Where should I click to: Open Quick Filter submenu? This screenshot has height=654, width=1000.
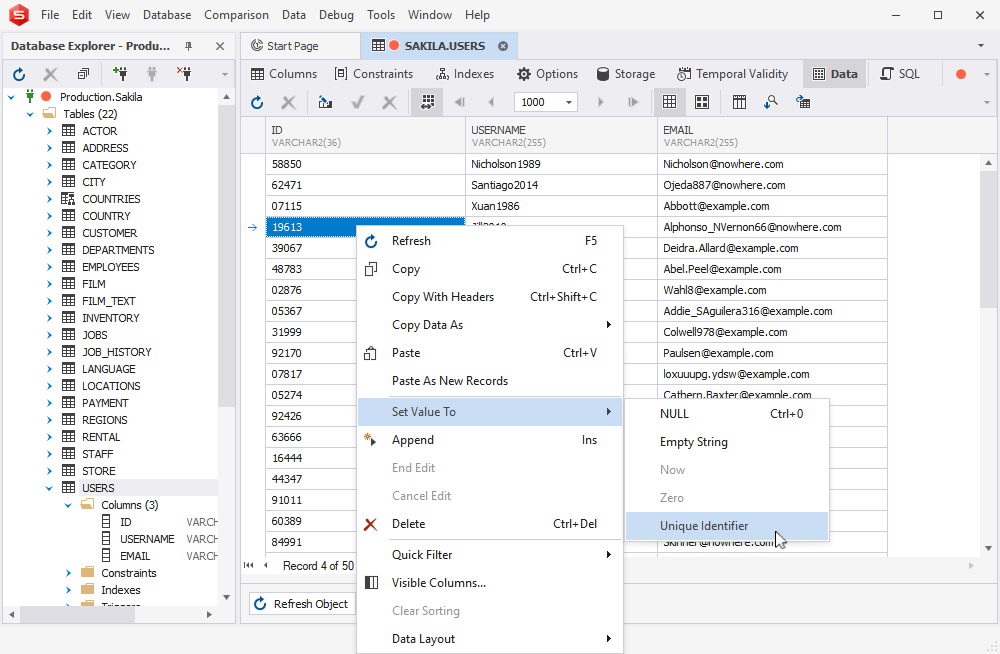[x=489, y=555]
